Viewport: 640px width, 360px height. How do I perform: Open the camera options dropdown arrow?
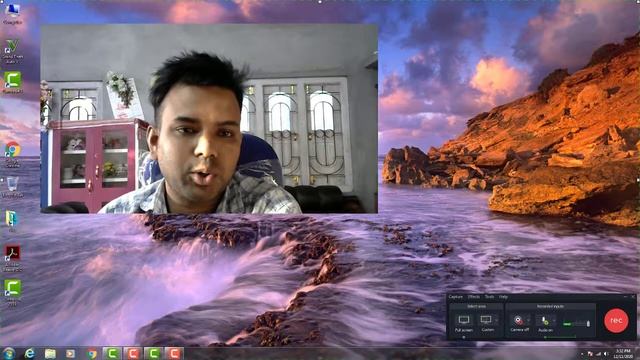coord(529,320)
